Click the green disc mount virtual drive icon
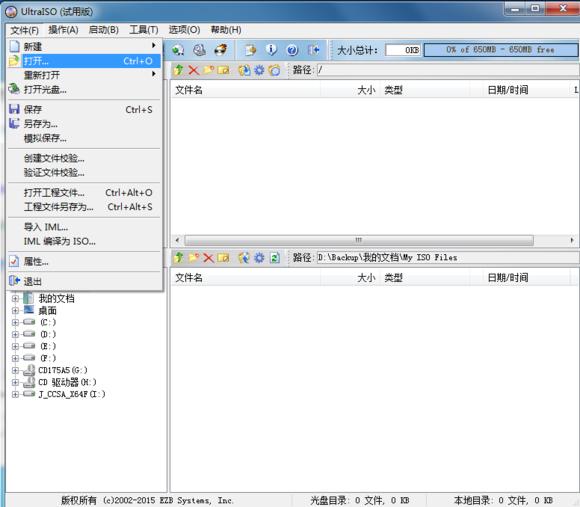The height and width of the screenshot is (507, 580). [178, 50]
